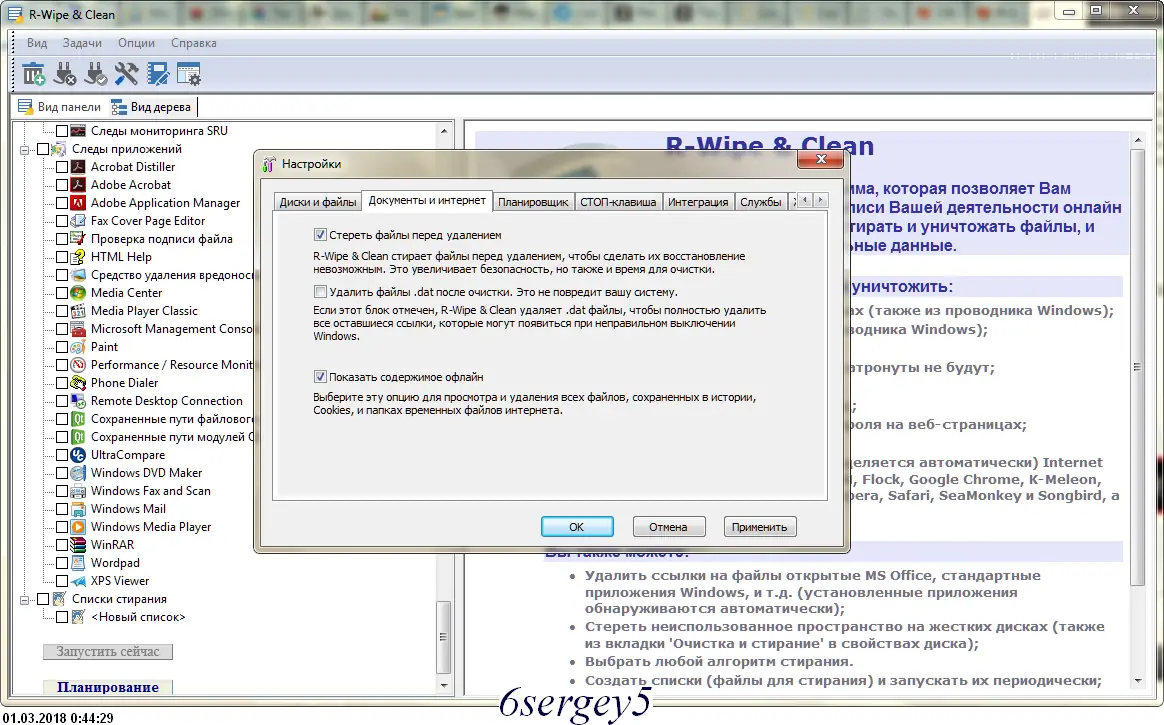
Task: Click the plug with checkmark toolbar icon
Action: (x=96, y=74)
